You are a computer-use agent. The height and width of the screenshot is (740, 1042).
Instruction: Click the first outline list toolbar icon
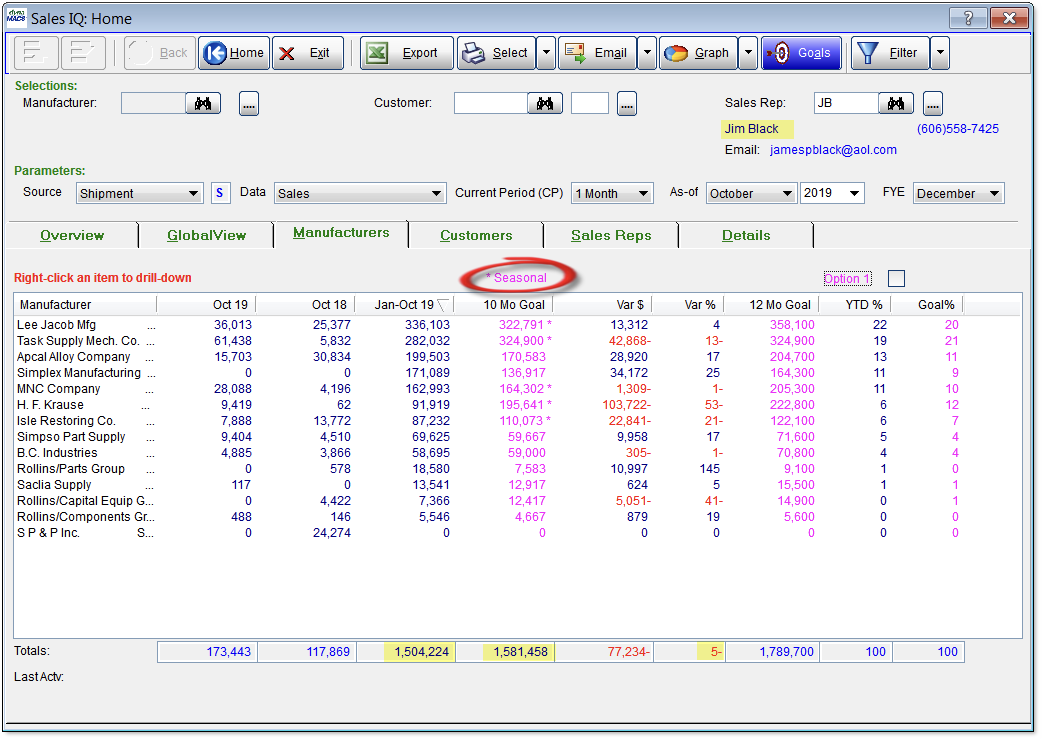point(36,52)
